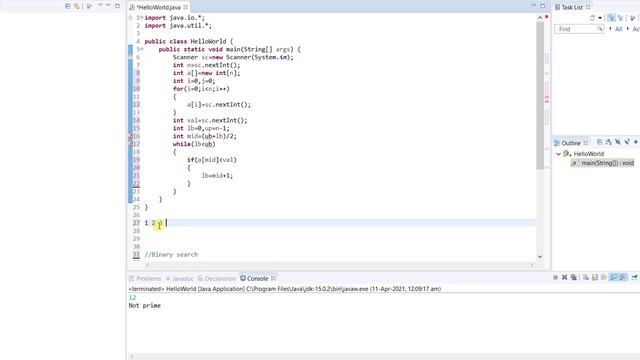This screenshot has height=360, width=640.
Task: Switch to the Javadoc tab
Action: click(x=180, y=279)
